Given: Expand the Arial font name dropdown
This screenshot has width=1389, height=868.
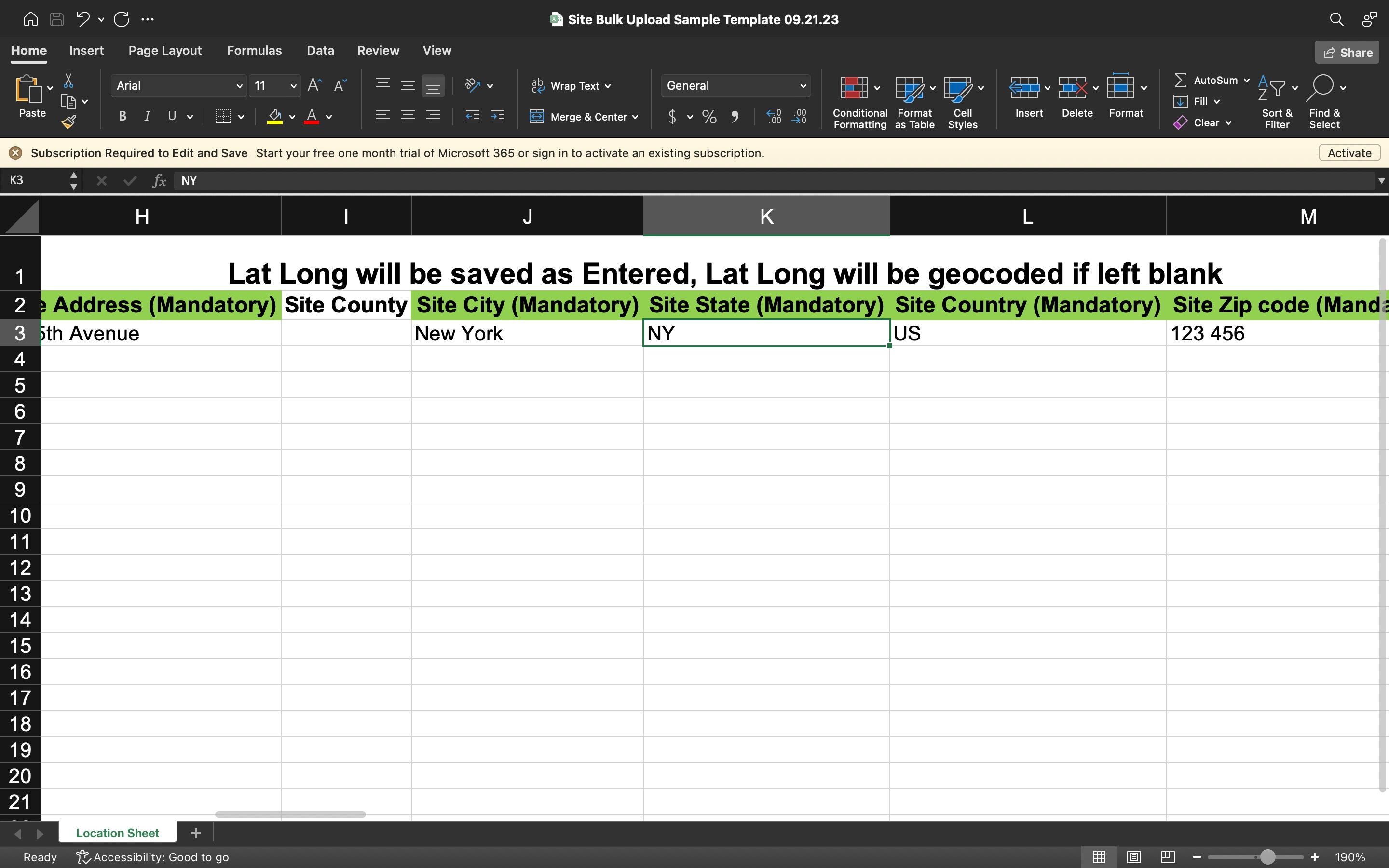Looking at the screenshot, I should [239, 86].
